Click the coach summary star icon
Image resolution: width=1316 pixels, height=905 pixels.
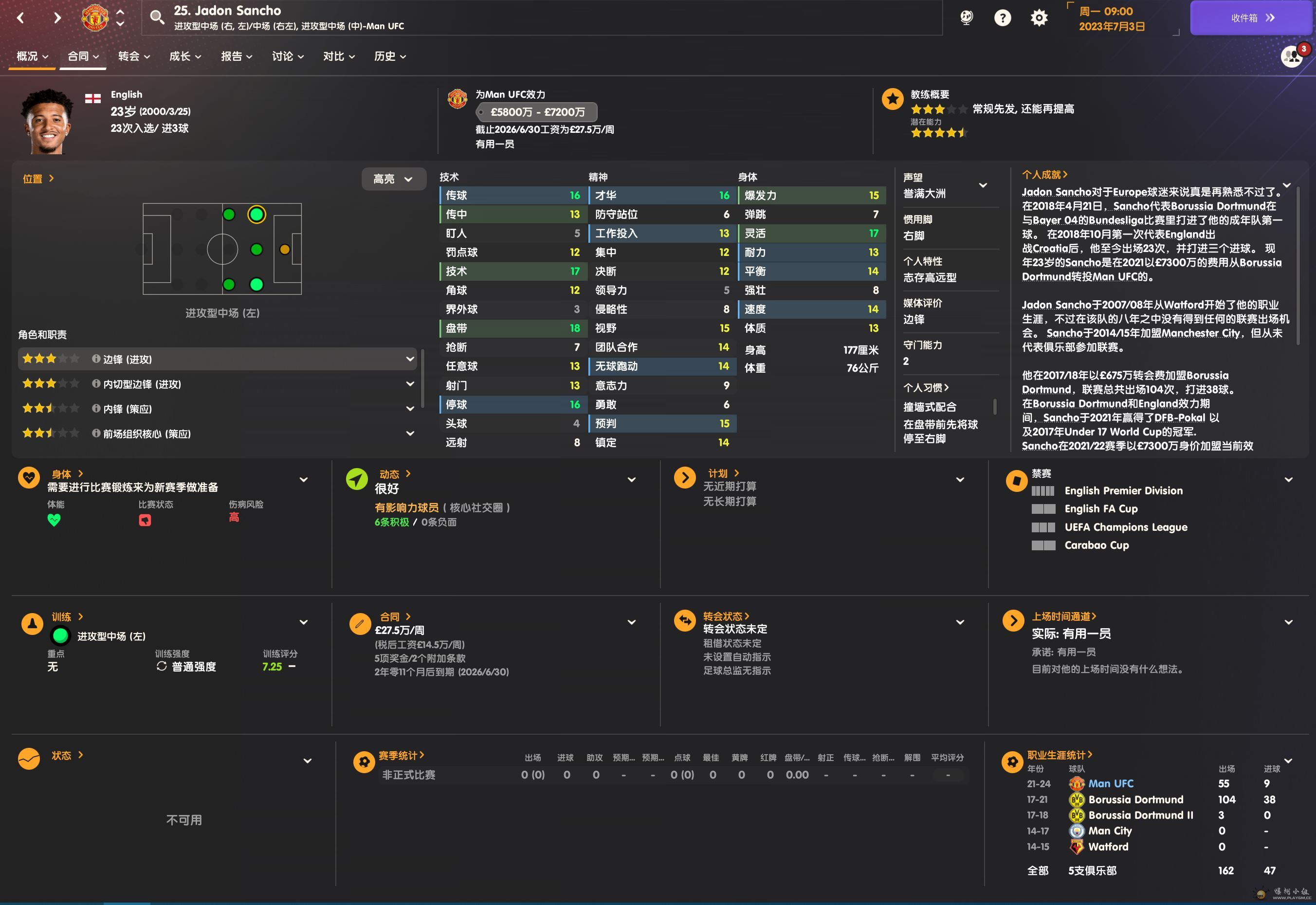tap(892, 99)
